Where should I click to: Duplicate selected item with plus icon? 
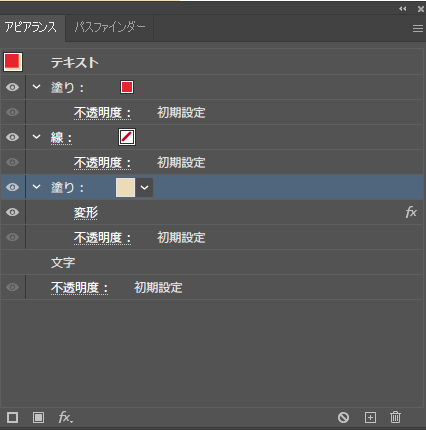point(370,417)
